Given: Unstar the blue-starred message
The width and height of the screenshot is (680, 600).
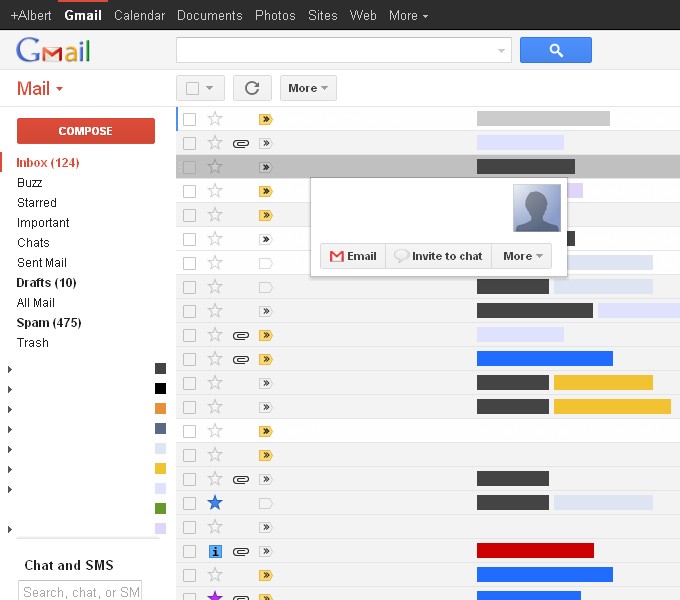Looking at the screenshot, I should coord(215,503).
